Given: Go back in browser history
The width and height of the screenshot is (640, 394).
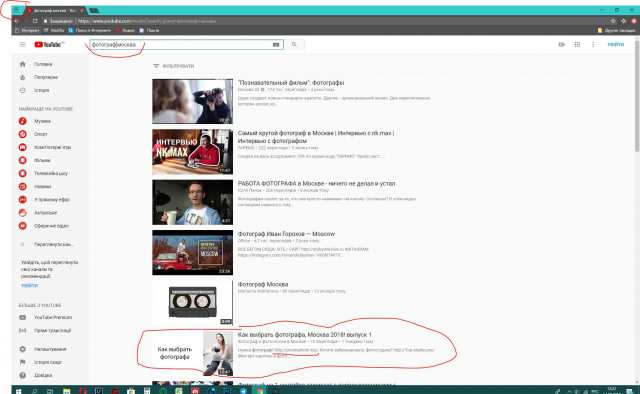Looking at the screenshot, I should (x=17, y=21).
